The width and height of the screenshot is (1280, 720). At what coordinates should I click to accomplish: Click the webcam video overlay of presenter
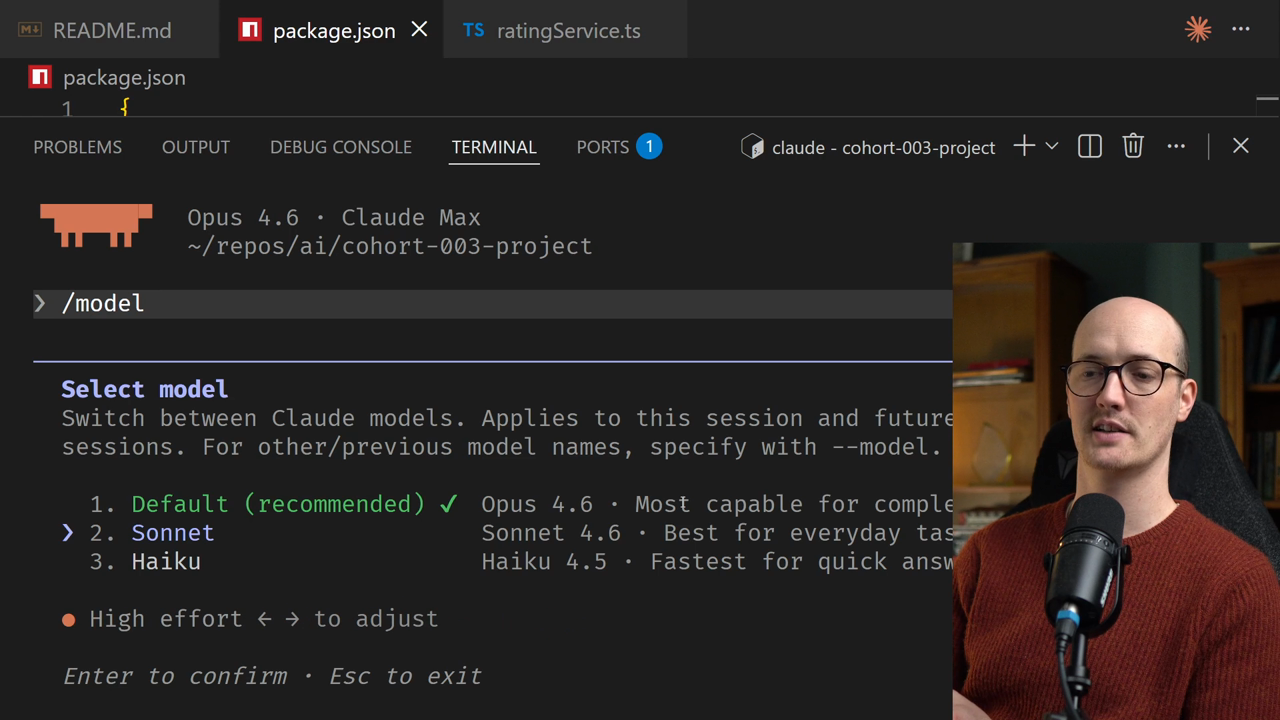point(1116,481)
